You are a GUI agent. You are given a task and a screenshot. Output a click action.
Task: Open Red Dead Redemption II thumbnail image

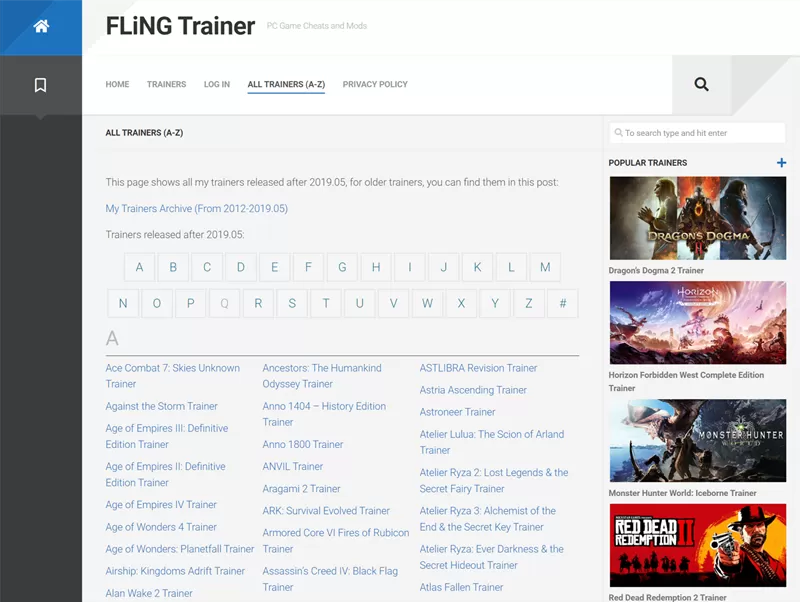click(x=697, y=545)
